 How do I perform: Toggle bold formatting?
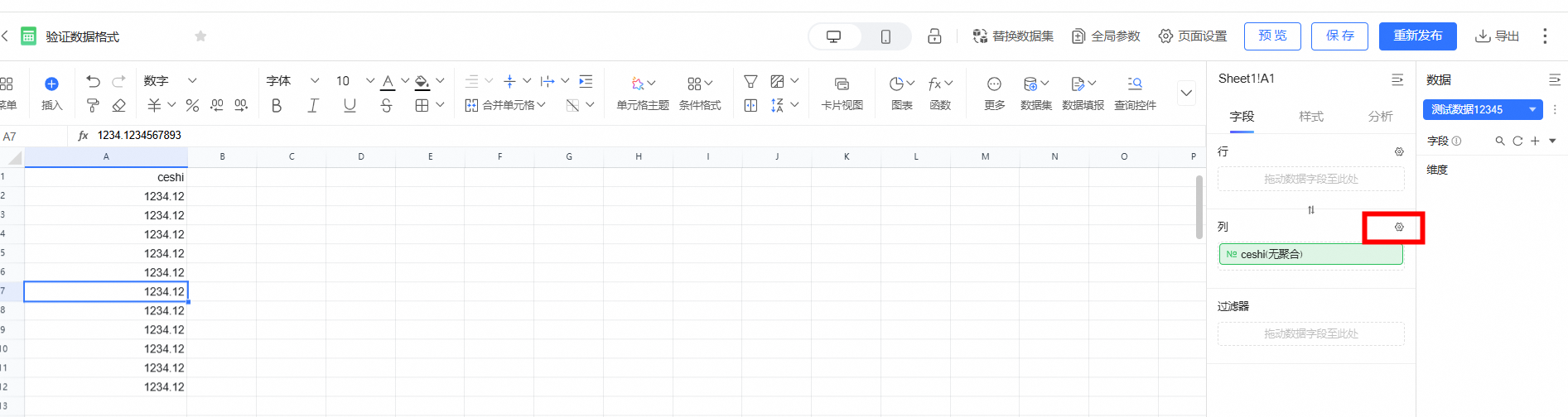(277, 105)
